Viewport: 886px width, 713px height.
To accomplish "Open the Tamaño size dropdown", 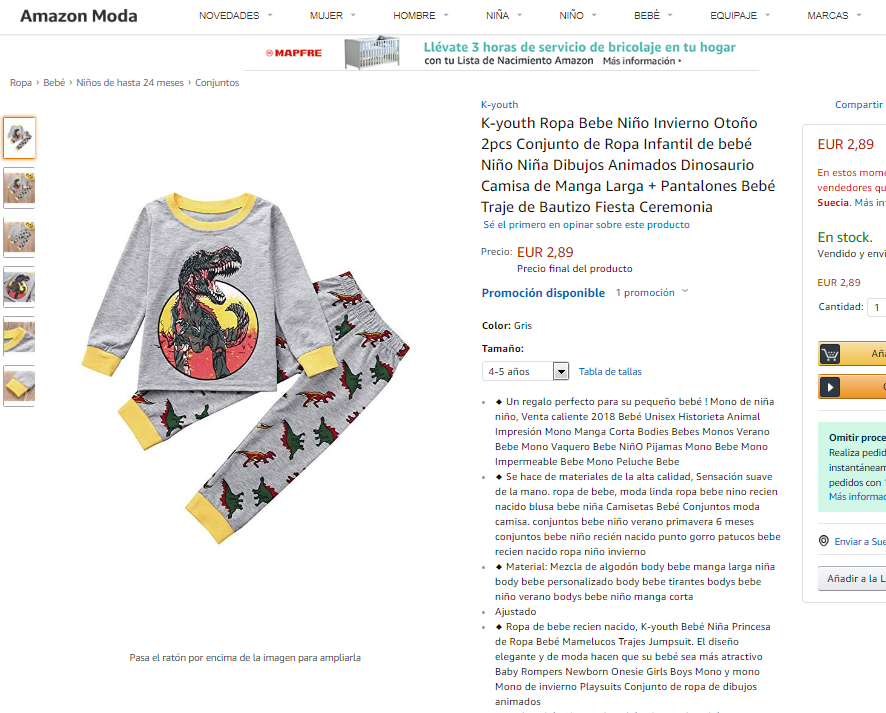I will coord(525,371).
